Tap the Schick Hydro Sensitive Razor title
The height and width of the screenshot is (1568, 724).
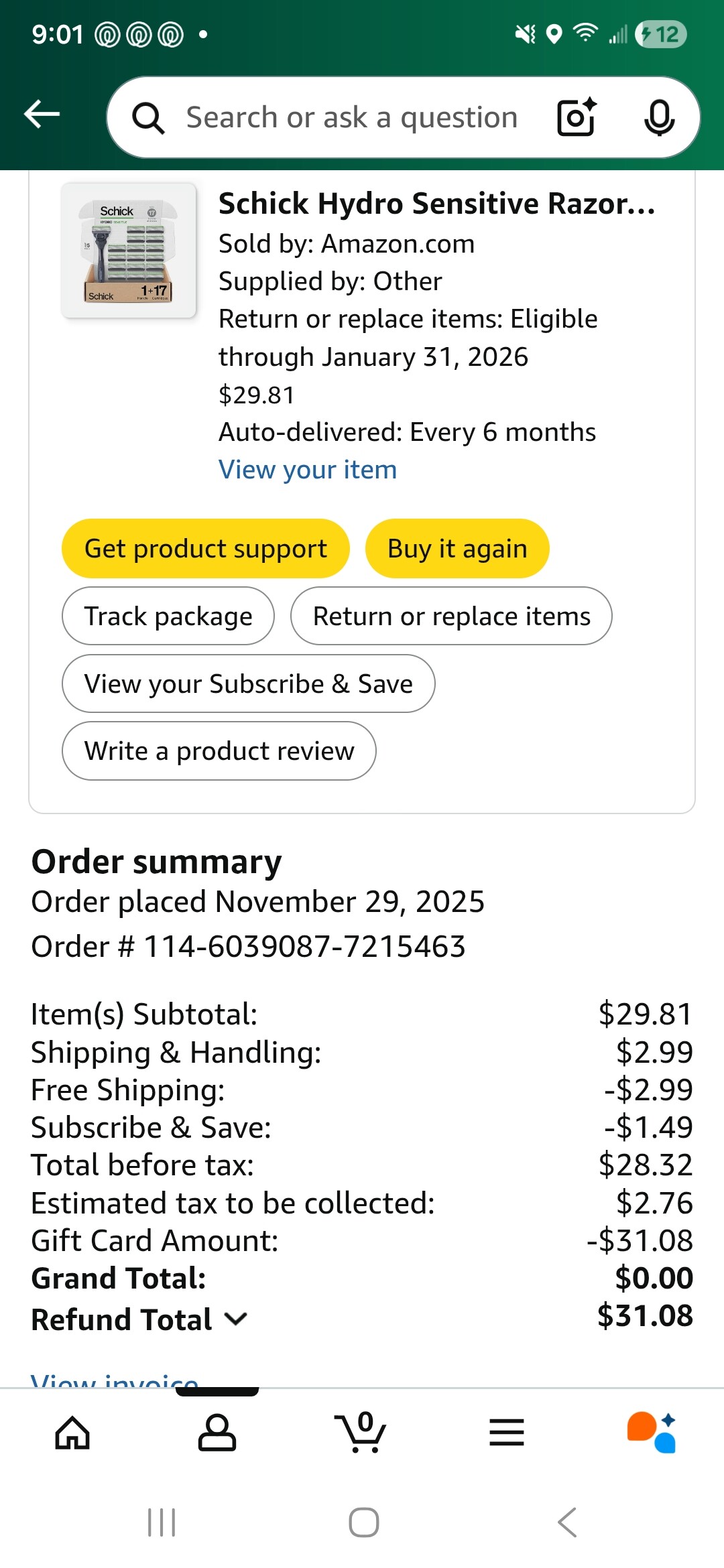436,204
